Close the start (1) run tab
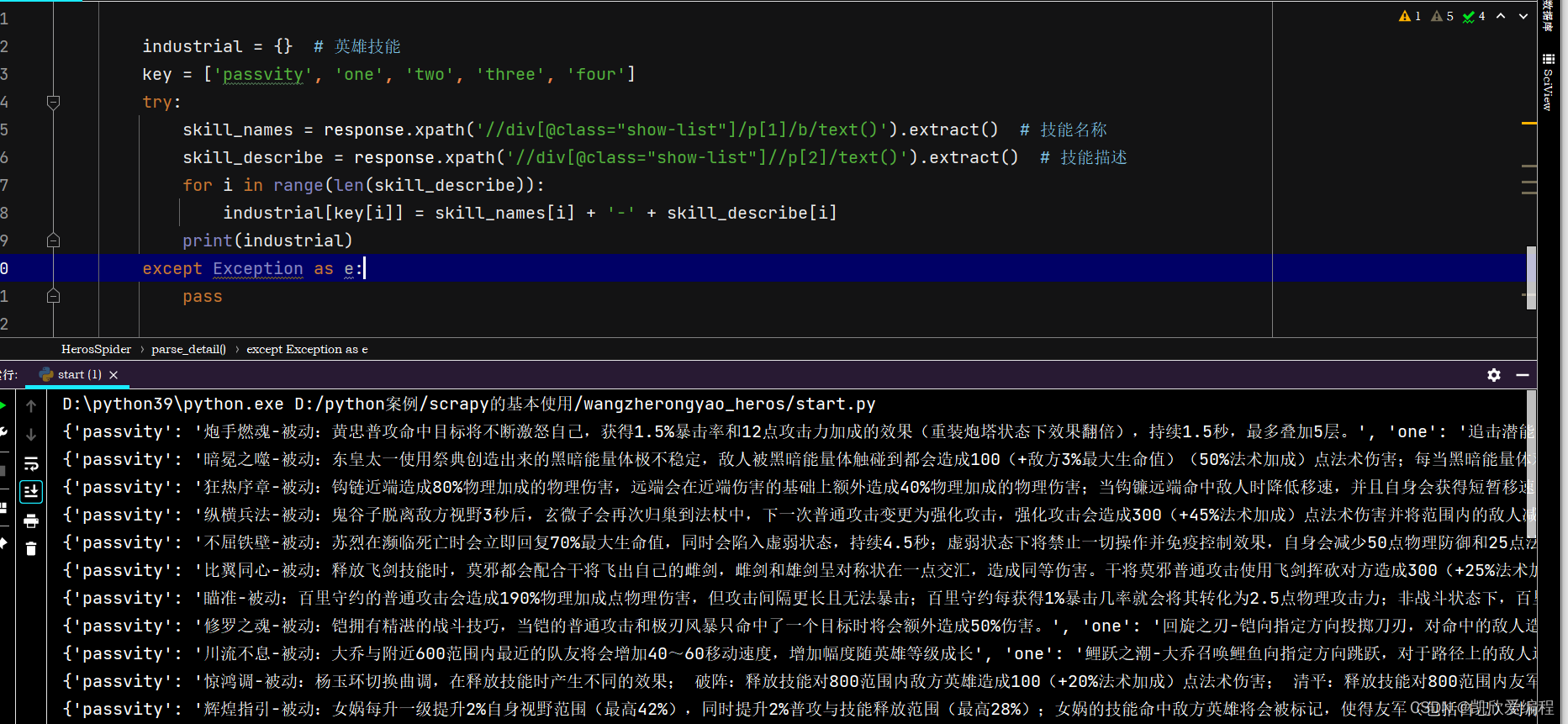 point(114,375)
